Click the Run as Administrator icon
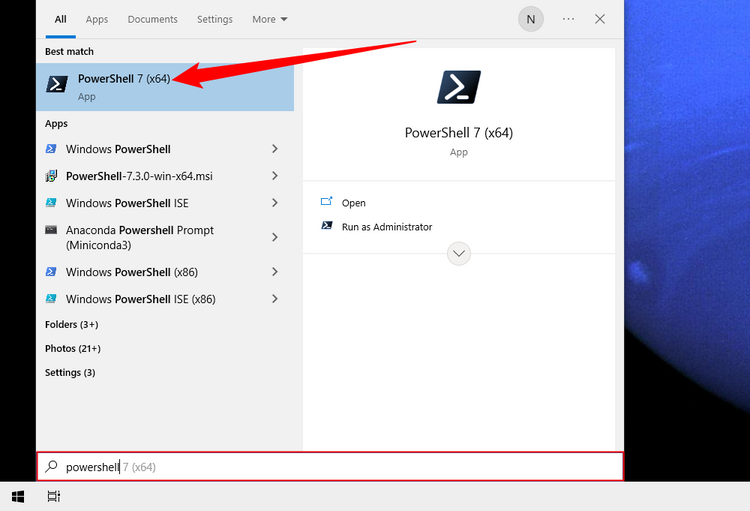 coord(327,225)
